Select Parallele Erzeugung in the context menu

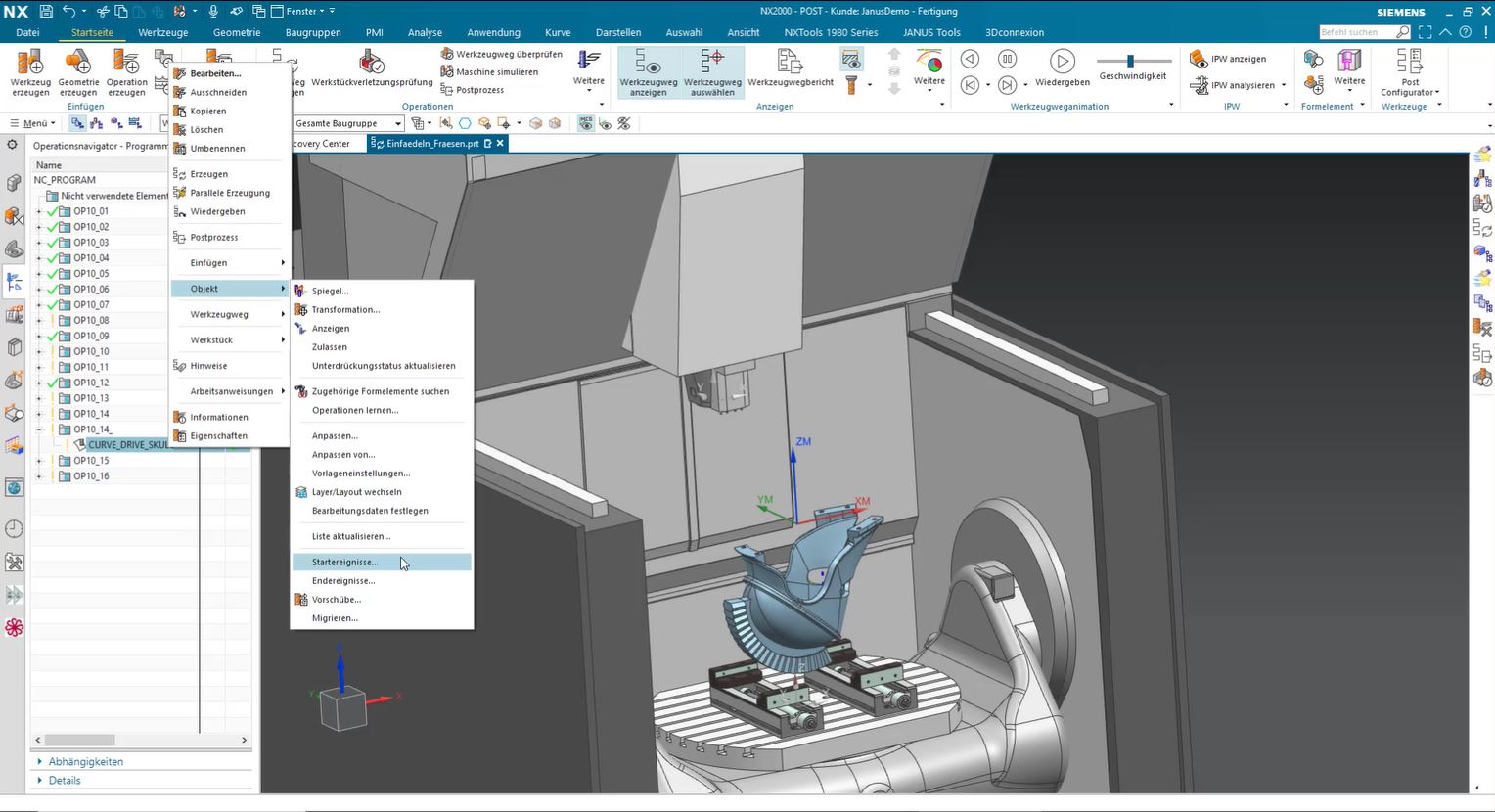[x=231, y=193]
